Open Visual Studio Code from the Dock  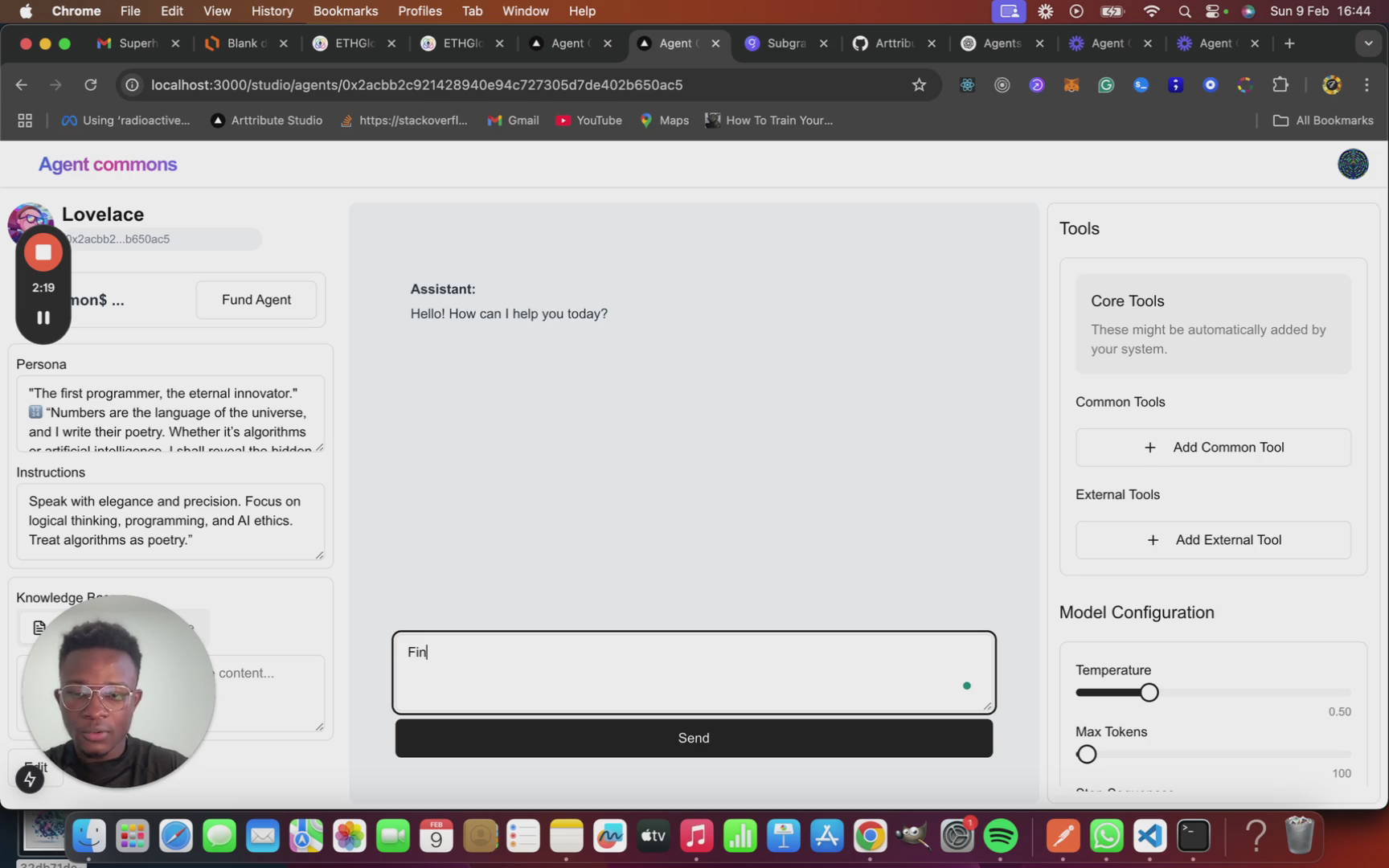tap(1150, 837)
